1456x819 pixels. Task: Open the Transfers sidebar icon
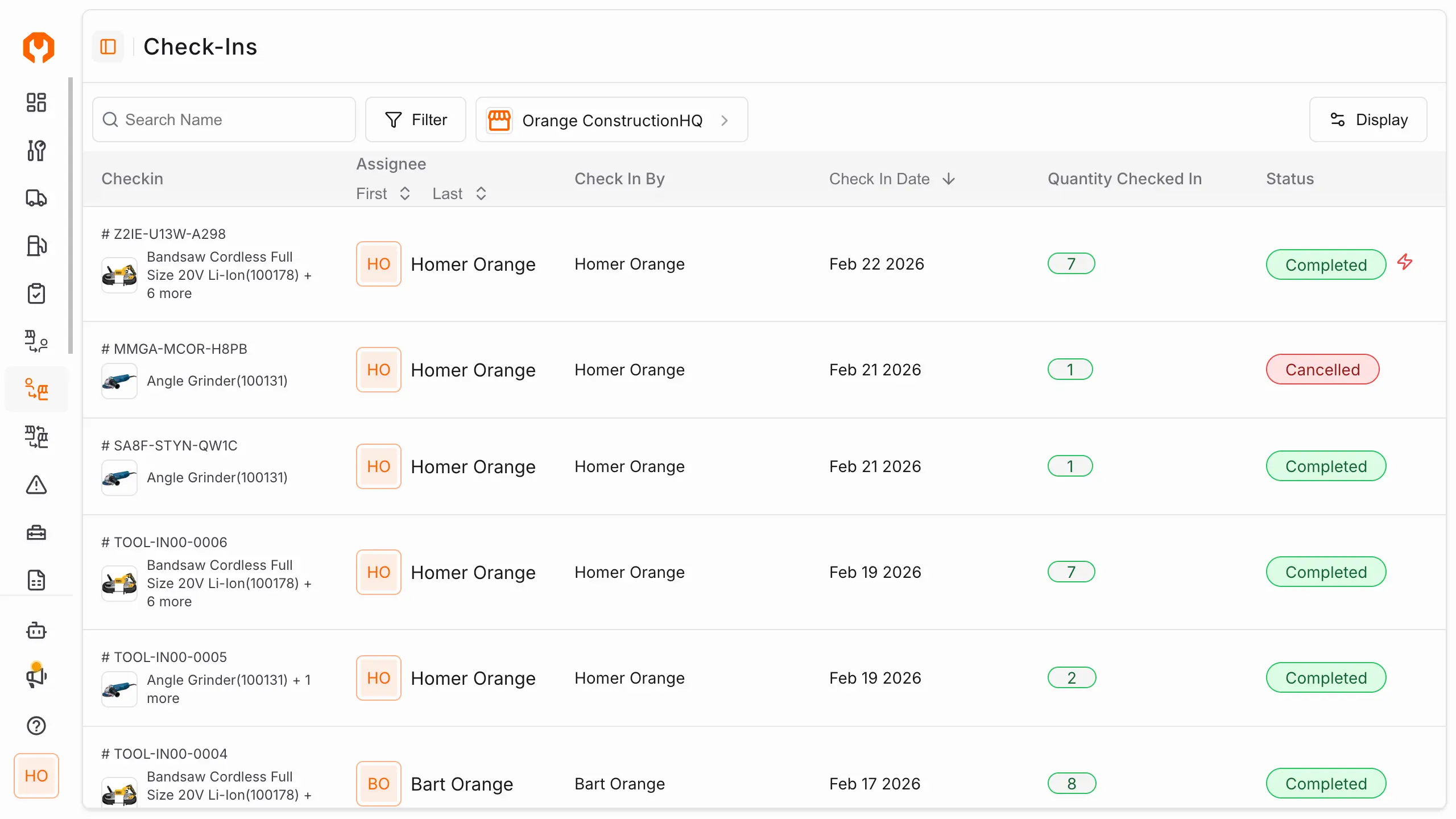click(x=36, y=437)
